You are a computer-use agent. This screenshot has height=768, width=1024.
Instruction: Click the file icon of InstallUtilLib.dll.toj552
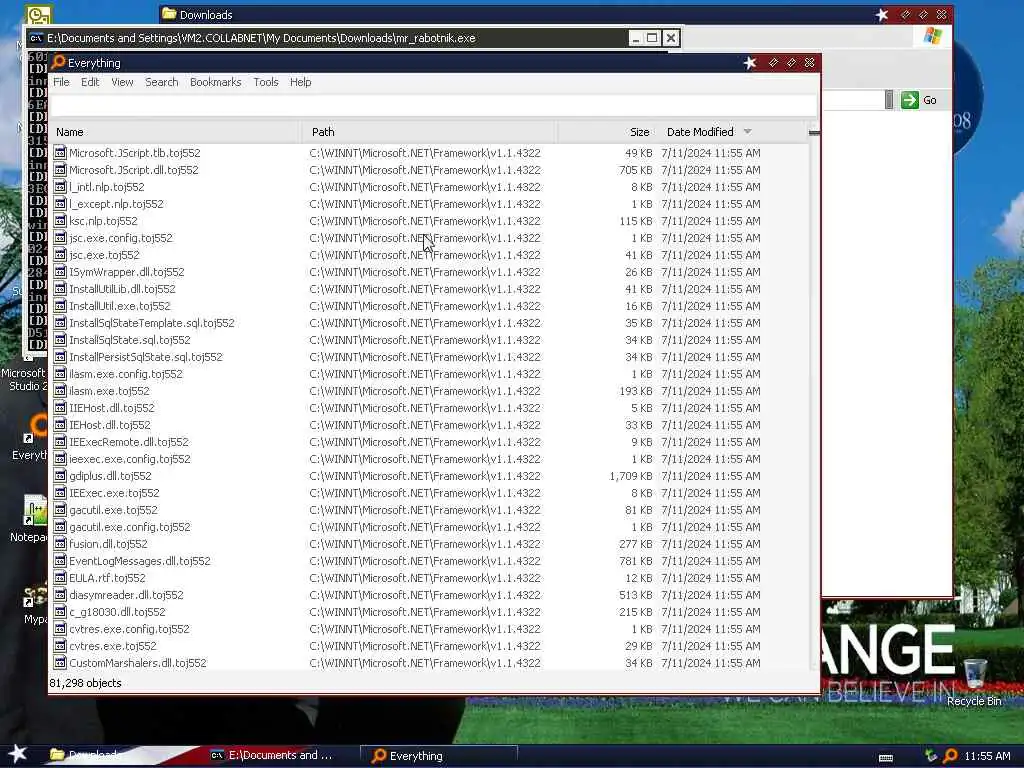pos(60,289)
